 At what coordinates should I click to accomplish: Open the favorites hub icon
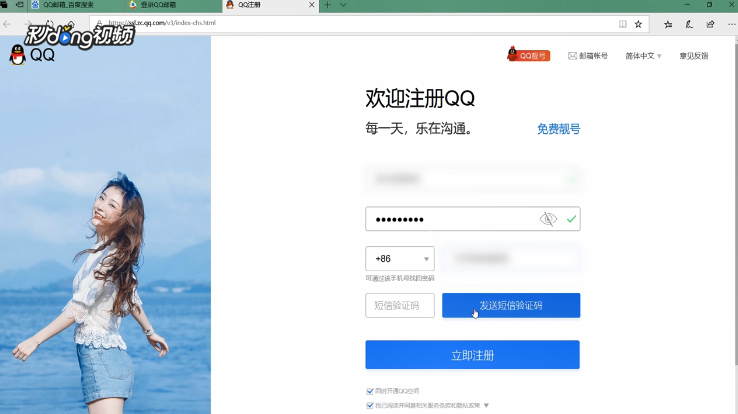coord(668,24)
